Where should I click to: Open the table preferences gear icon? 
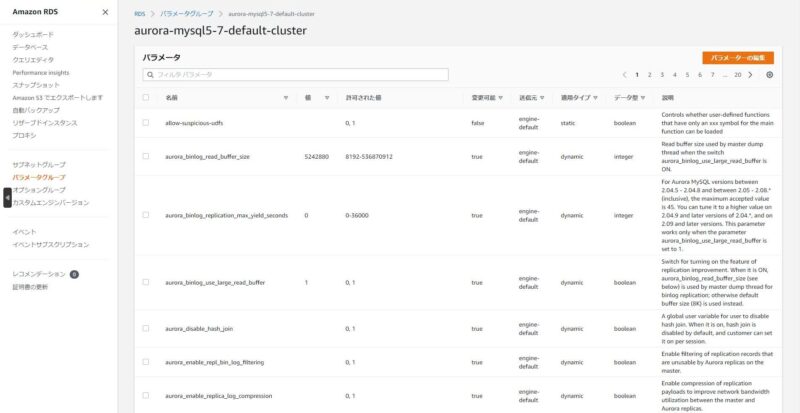769,75
